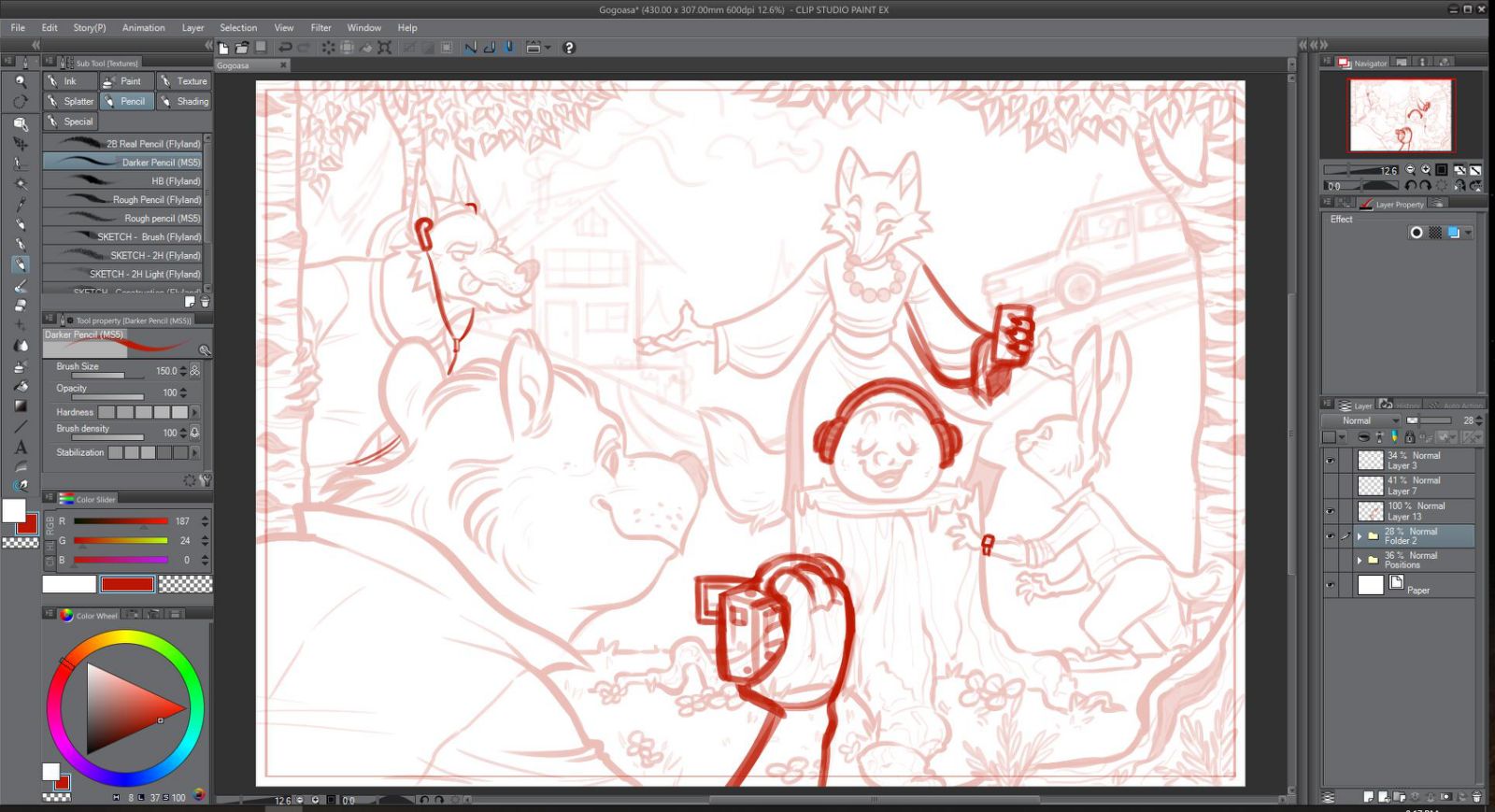Select the Text tool

[x=20, y=447]
